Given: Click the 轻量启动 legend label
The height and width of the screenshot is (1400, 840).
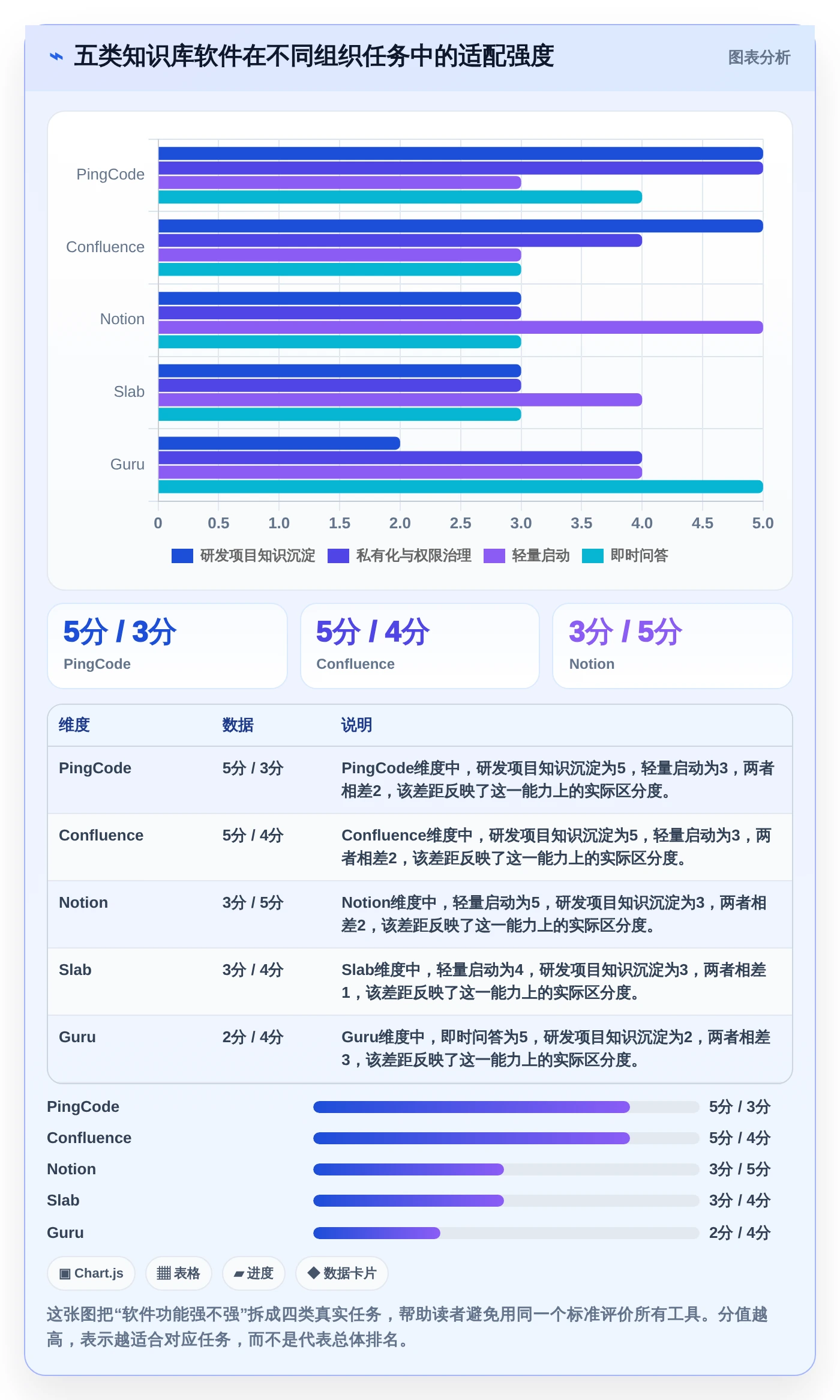Looking at the screenshot, I should tap(541, 556).
